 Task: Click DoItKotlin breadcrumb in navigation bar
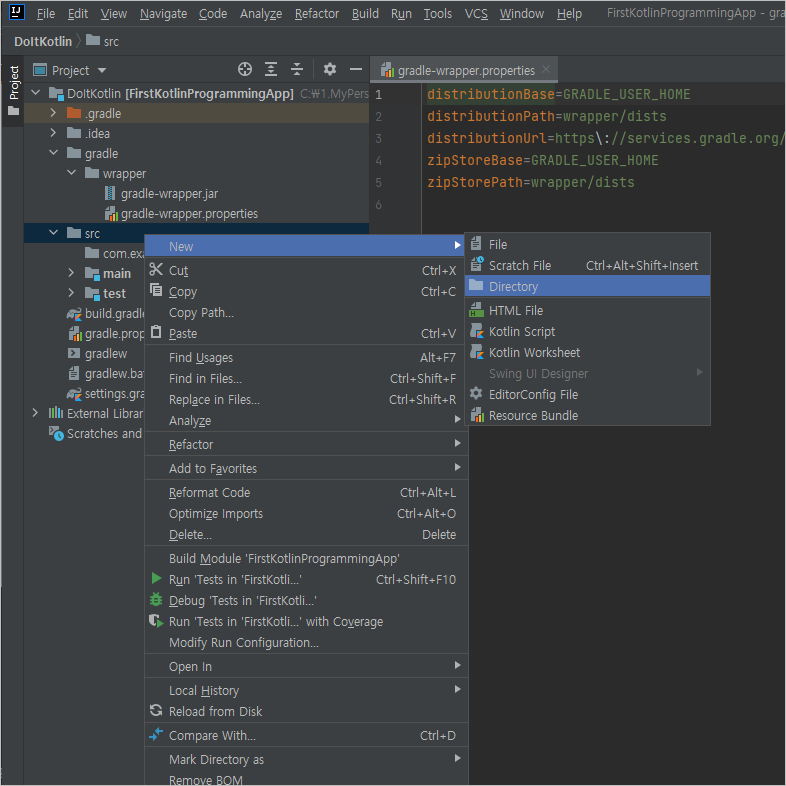(43, 42)
